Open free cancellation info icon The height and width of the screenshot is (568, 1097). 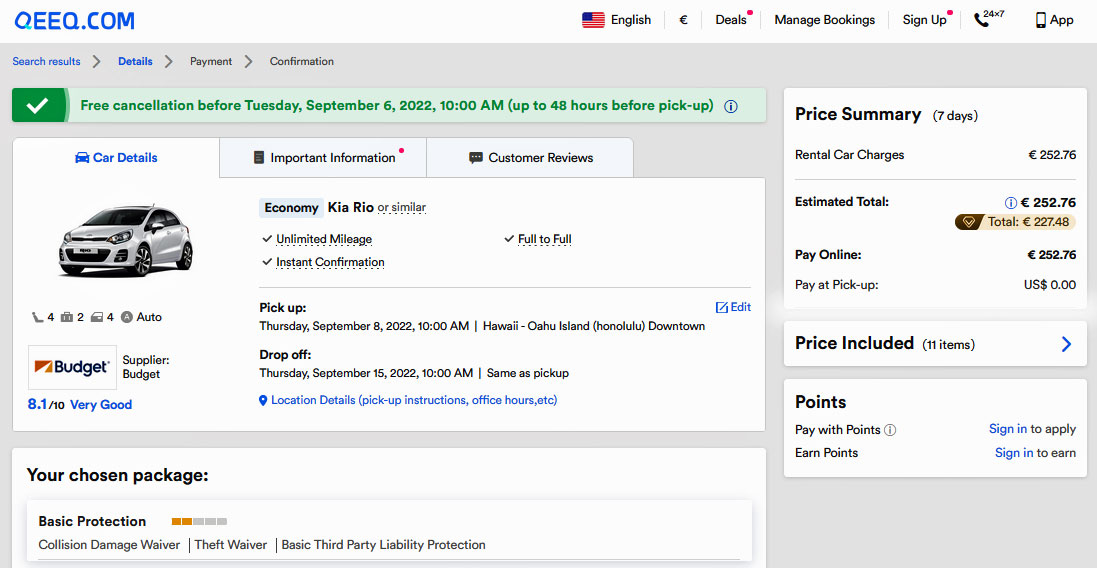[x=730, y=106]
